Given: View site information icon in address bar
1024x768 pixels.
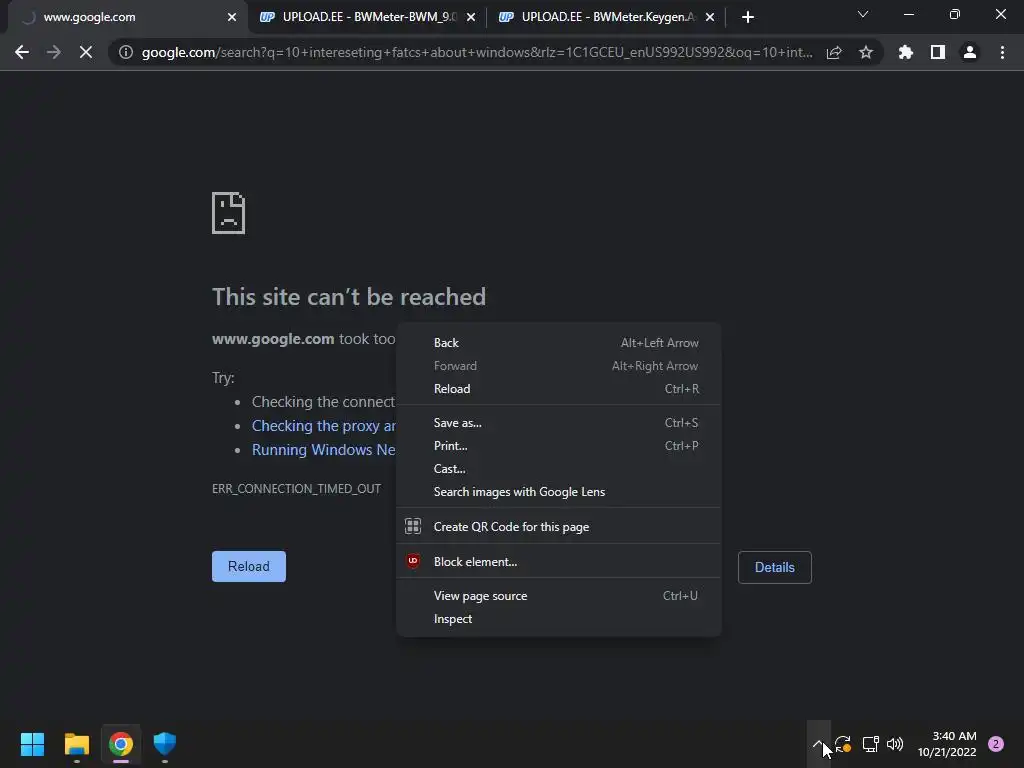Looking at the screenshot, I should coord(125,52).
